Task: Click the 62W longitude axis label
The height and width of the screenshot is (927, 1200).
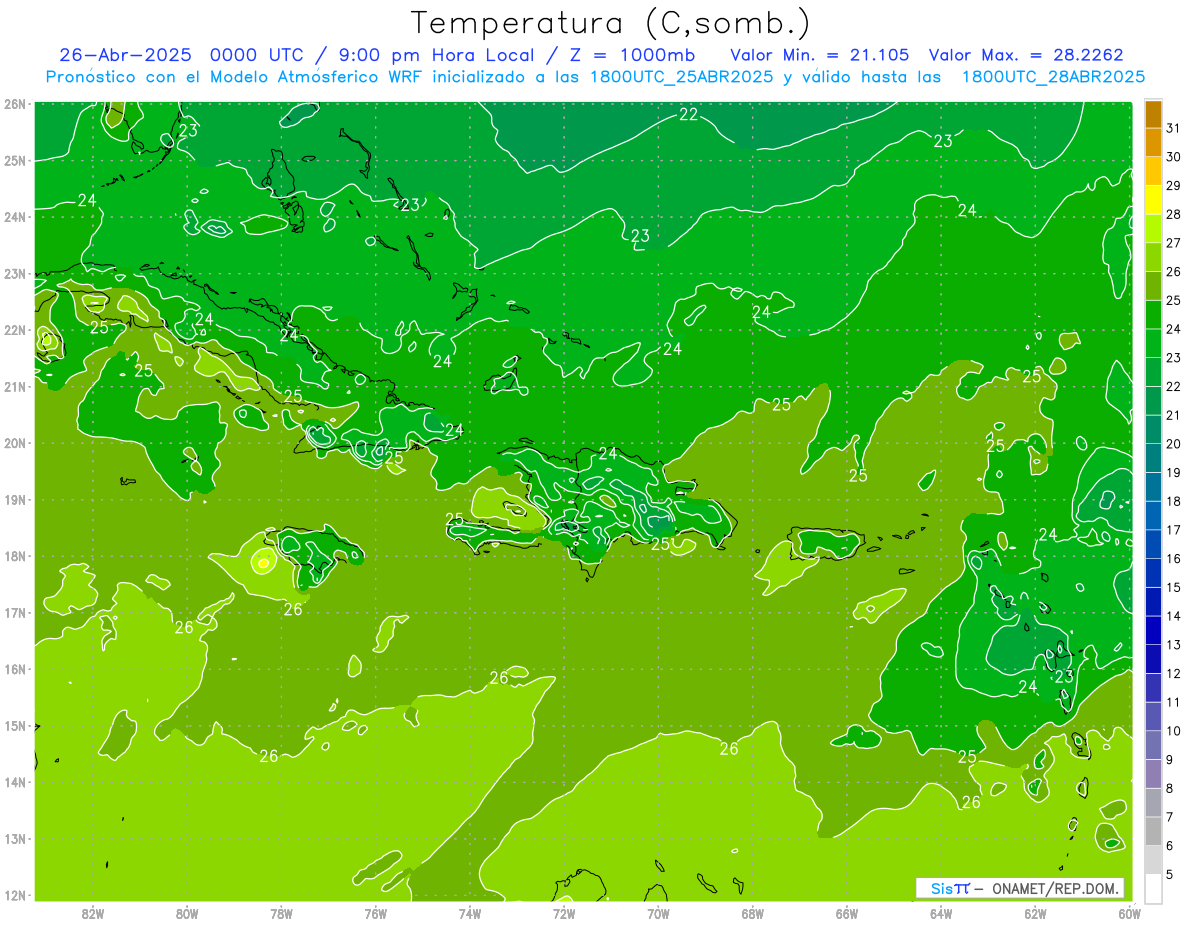Action: [1034, 913]
